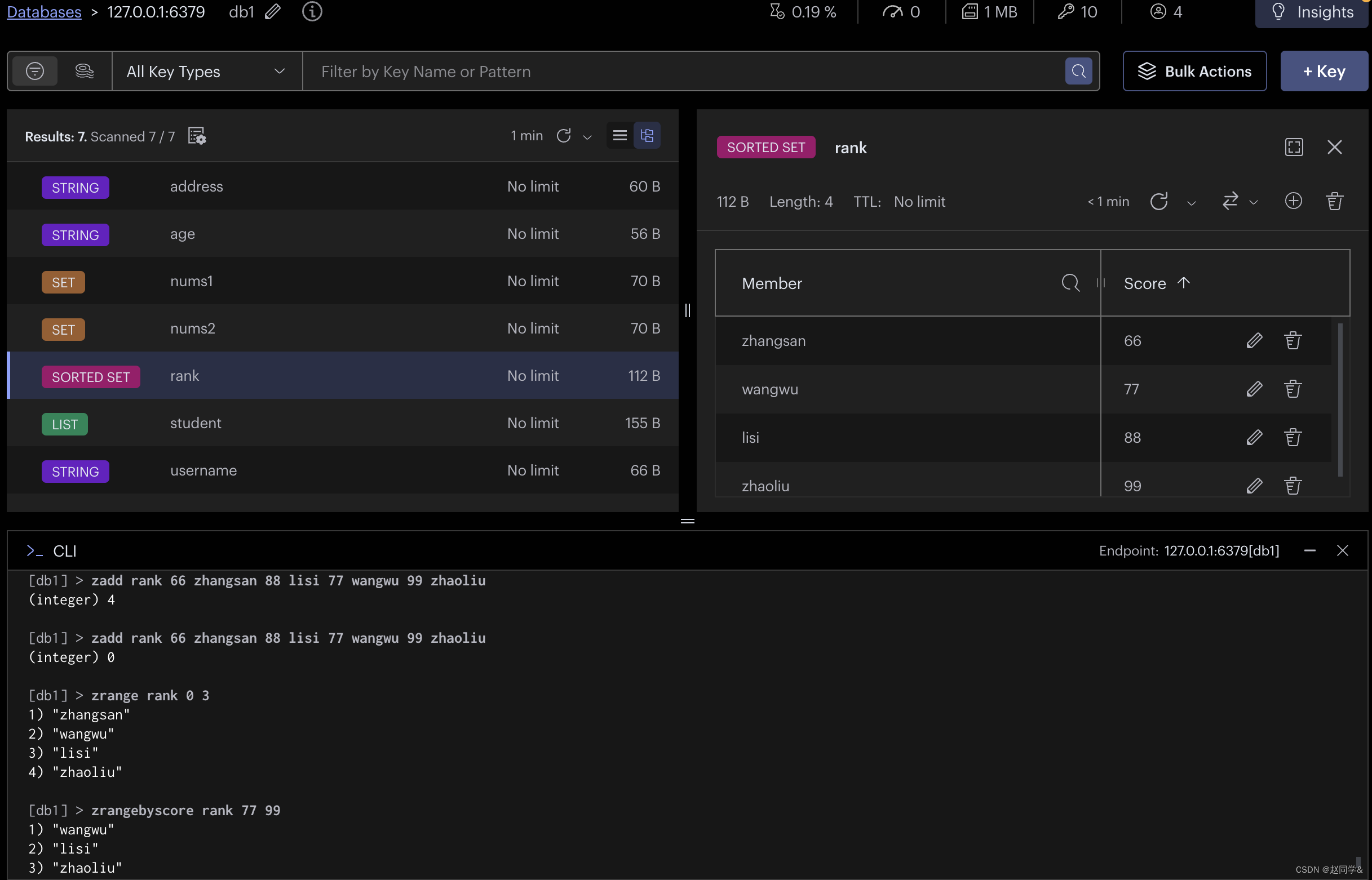
Task: Click the search magnifier button in filter bar
Action: pos(1078,72)
